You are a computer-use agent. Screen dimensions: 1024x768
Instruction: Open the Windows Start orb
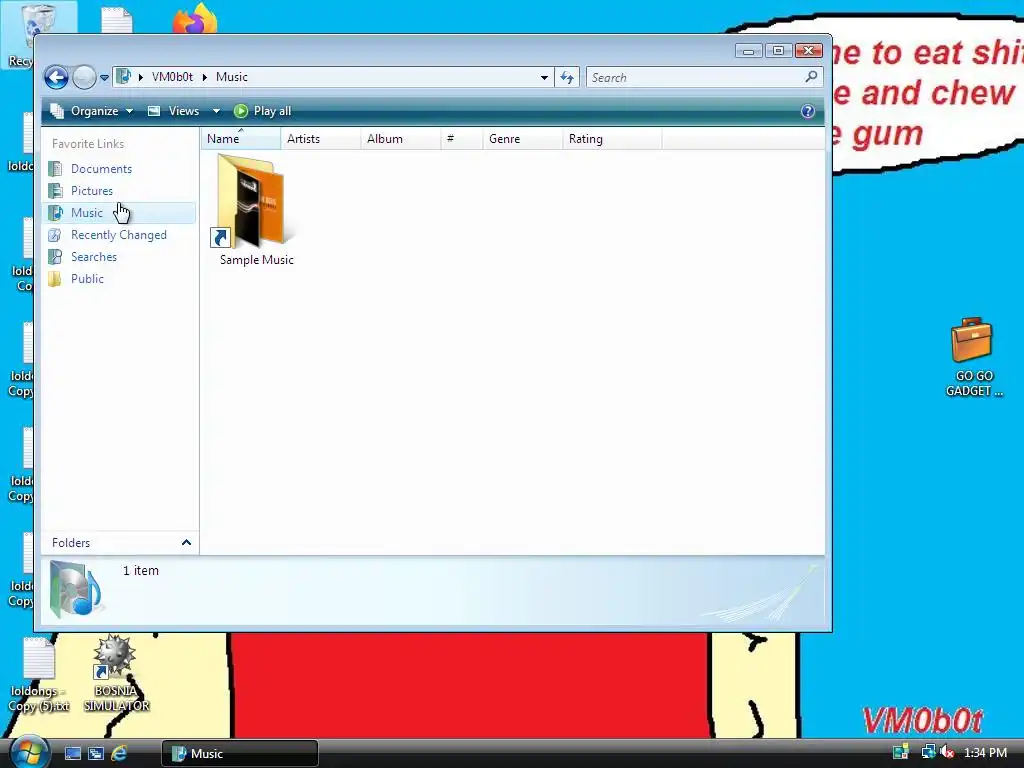pos(29,752)
